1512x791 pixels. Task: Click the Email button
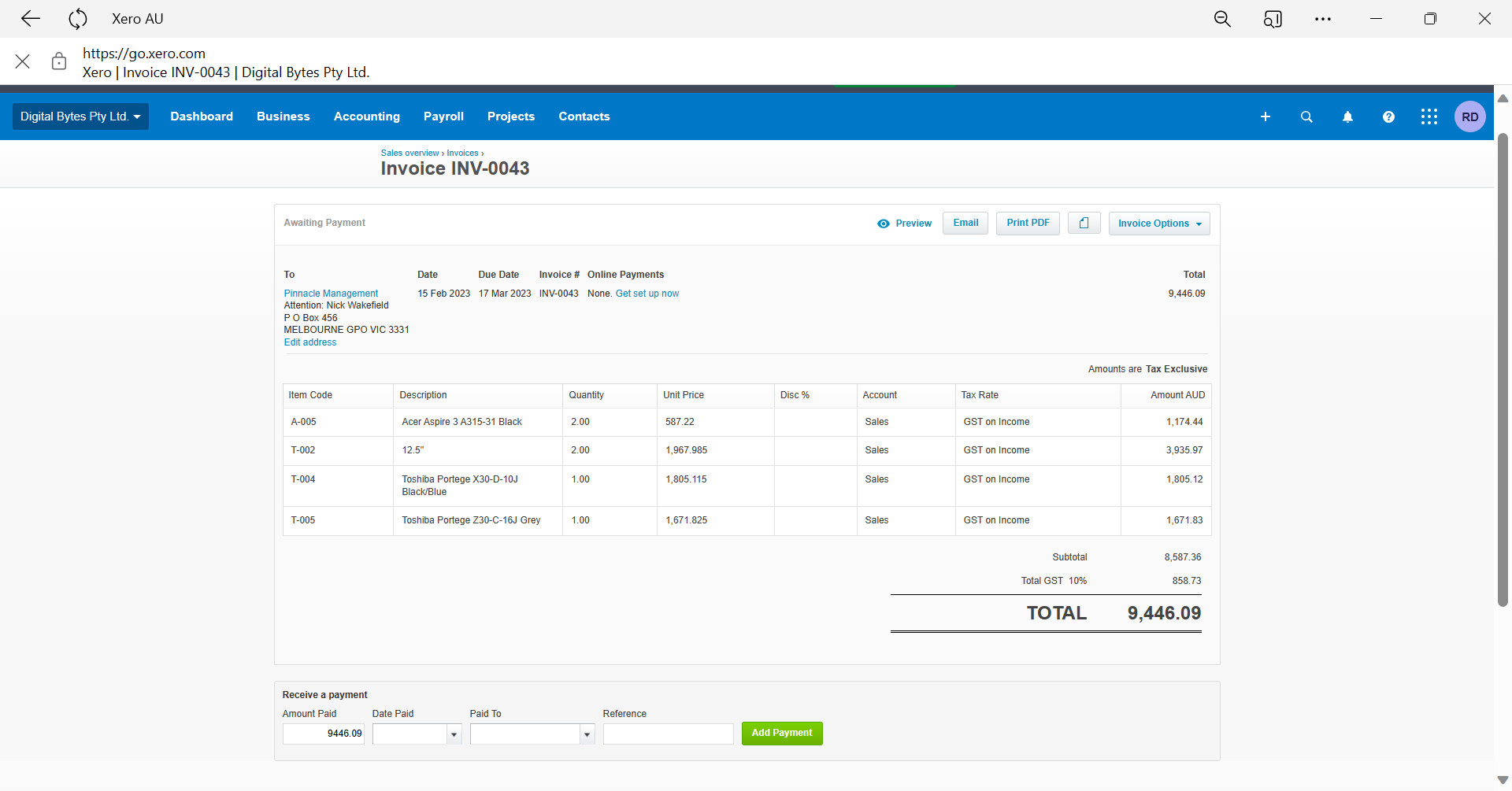(965, 224)
